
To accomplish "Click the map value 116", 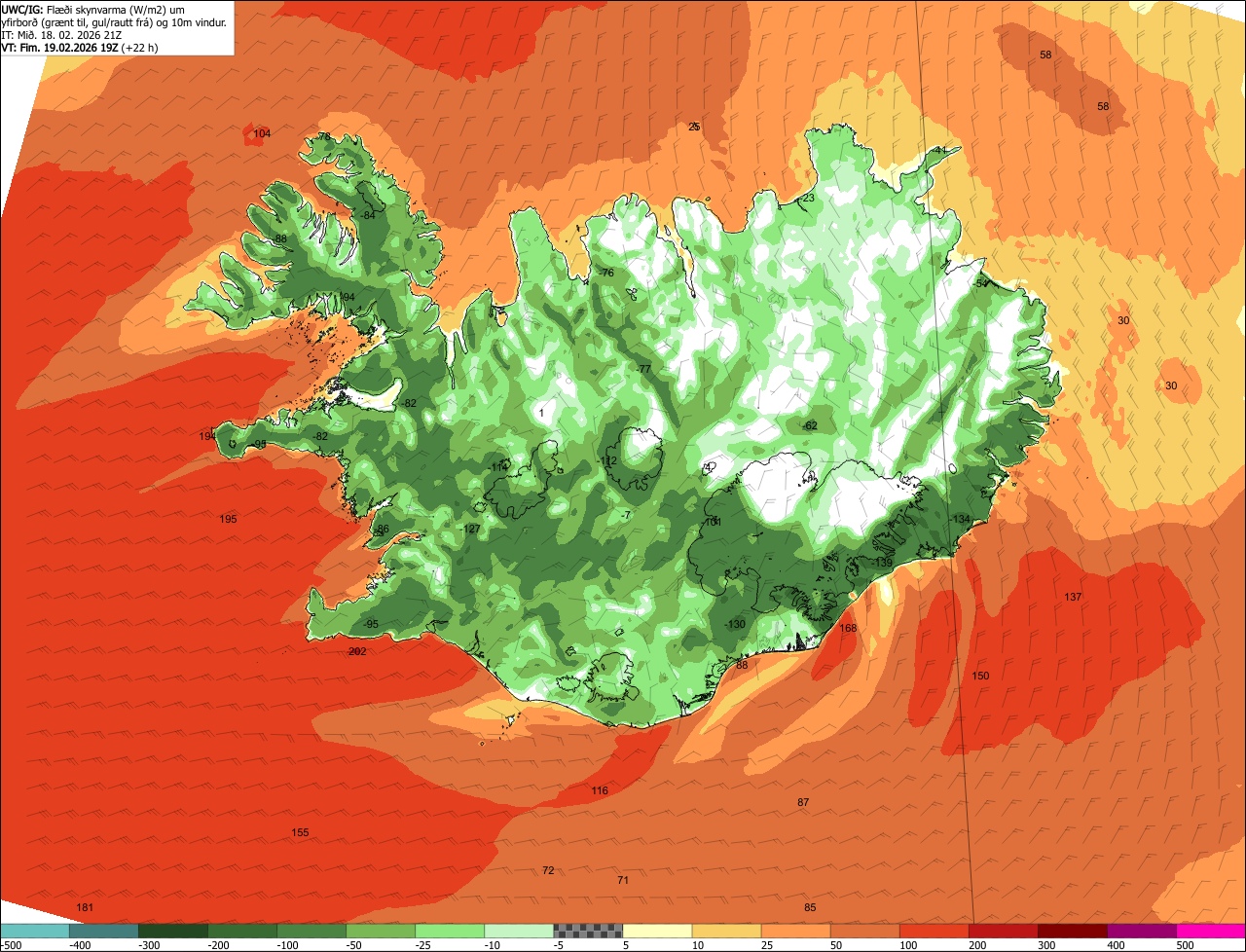I will [600, 790].
